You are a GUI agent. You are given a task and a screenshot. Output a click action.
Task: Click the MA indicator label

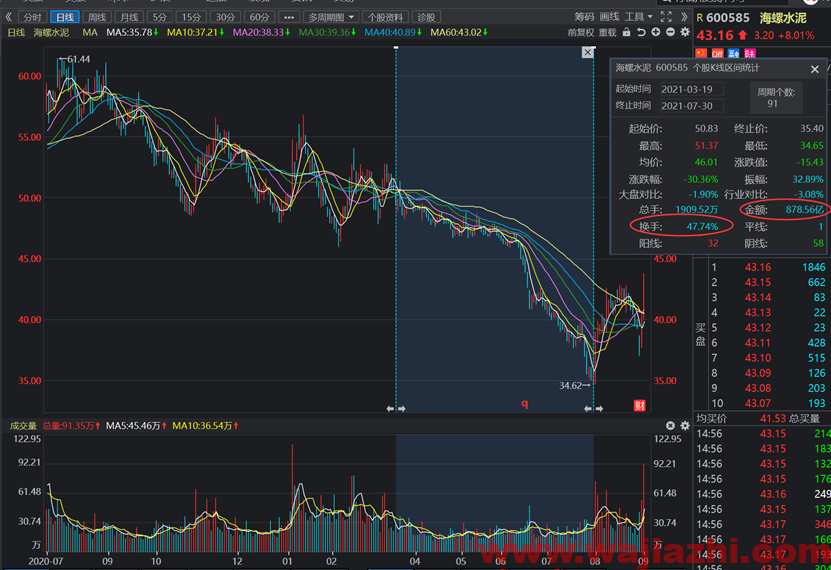click(x=90, y=32)
